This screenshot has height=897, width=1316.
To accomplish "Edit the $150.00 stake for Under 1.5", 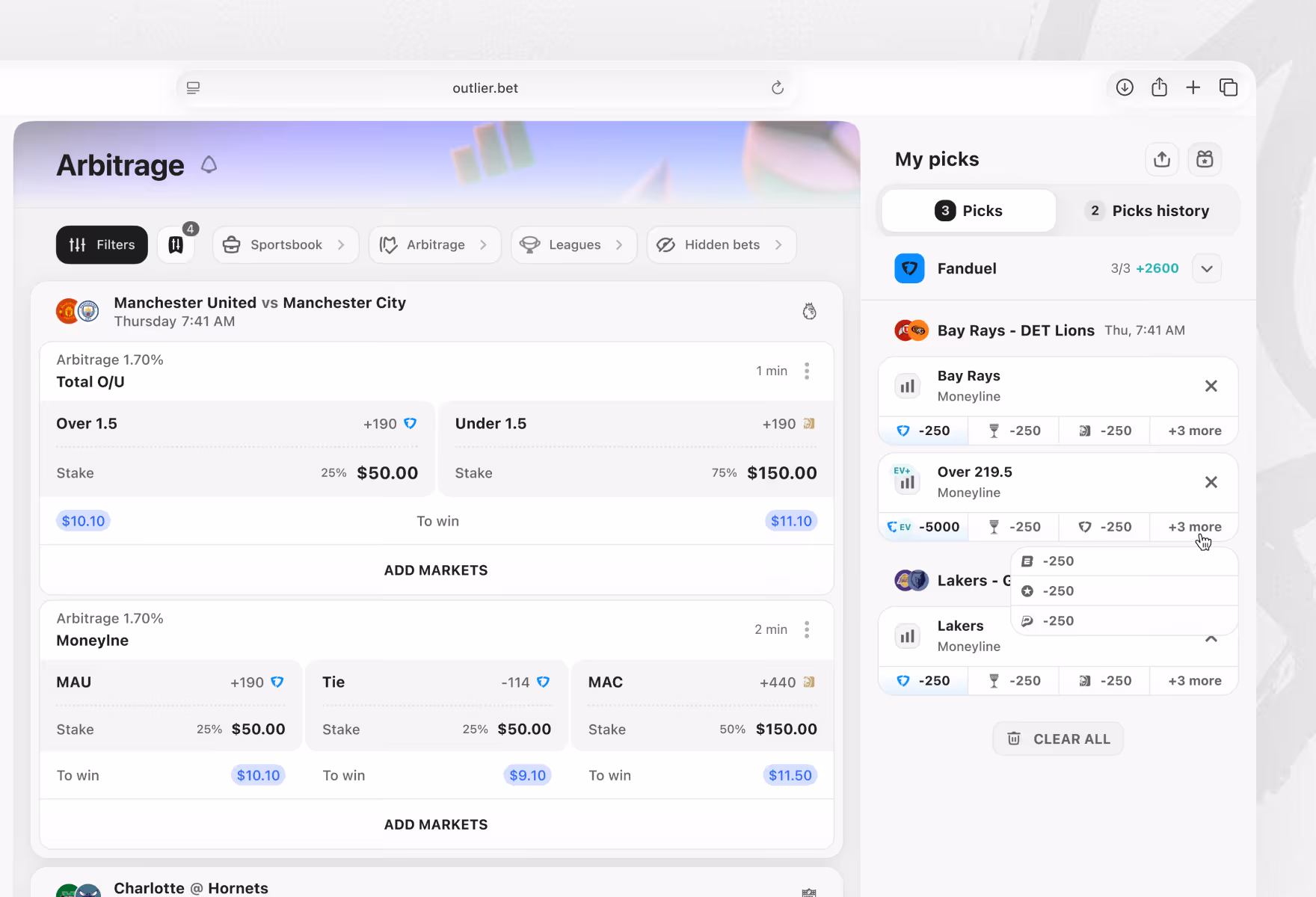I will [781, 473].
